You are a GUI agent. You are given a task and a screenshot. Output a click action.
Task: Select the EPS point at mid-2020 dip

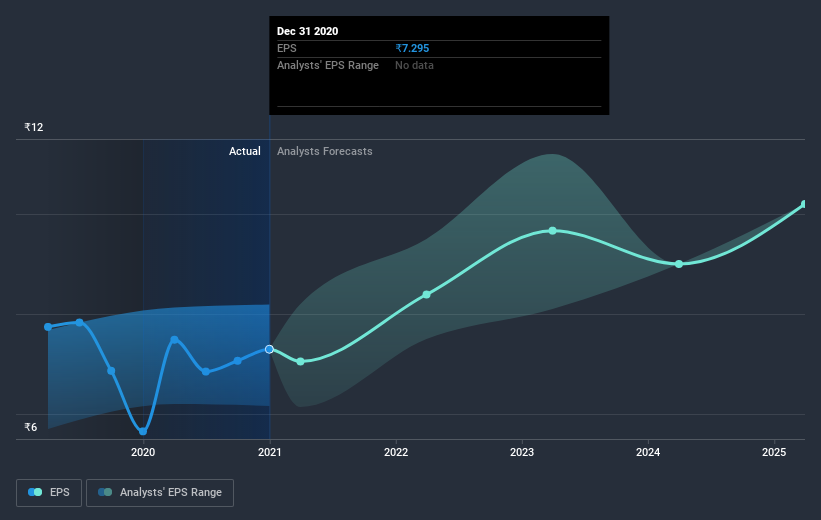[206, 372]
